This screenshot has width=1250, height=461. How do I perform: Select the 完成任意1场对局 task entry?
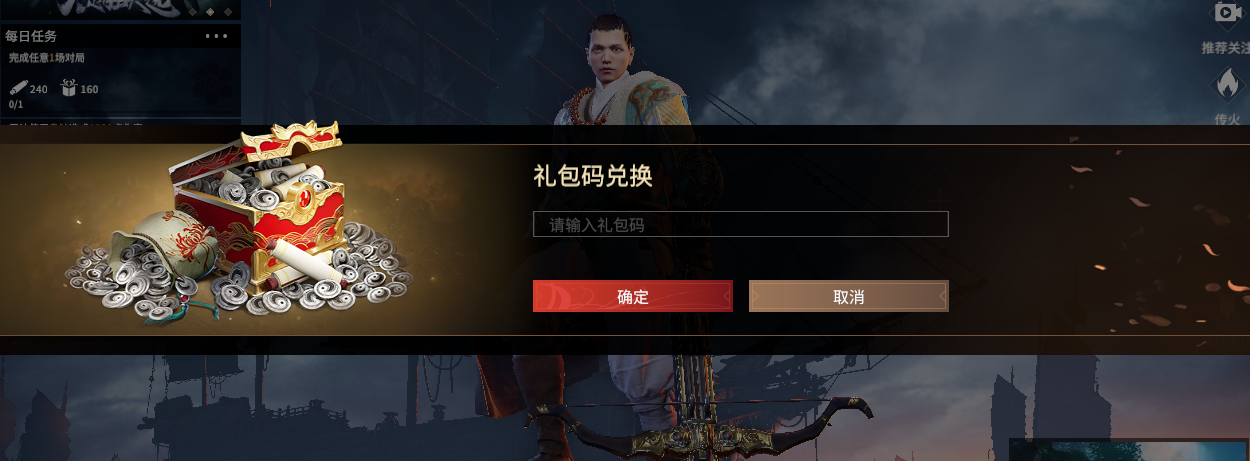pyautogui.click(x=47, y=58)
